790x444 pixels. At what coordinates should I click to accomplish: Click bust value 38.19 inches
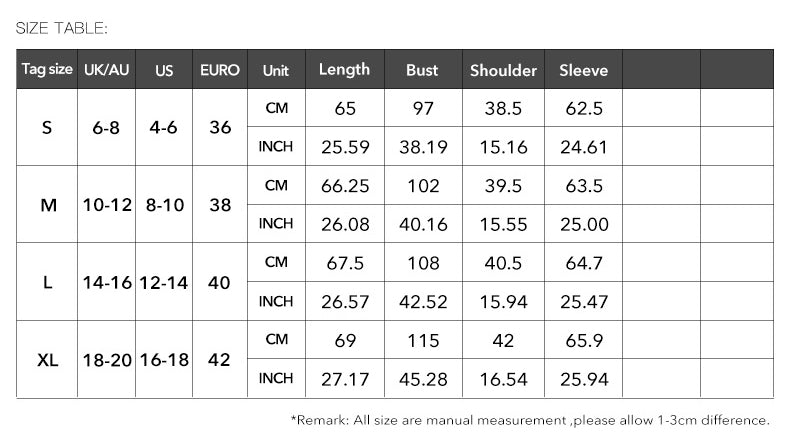423,147
